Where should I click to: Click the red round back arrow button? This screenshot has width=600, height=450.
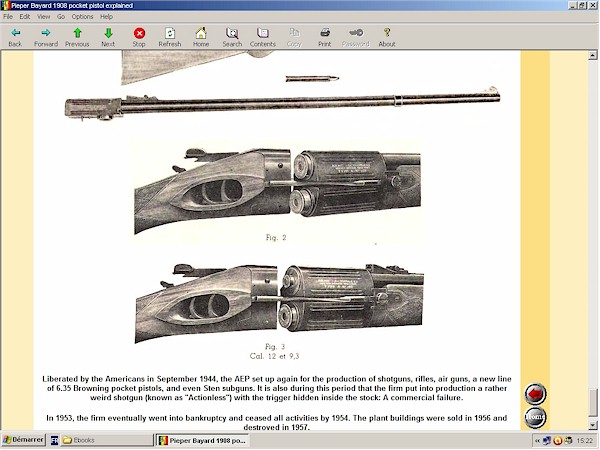pyautogui.click(x=535, y=394)
